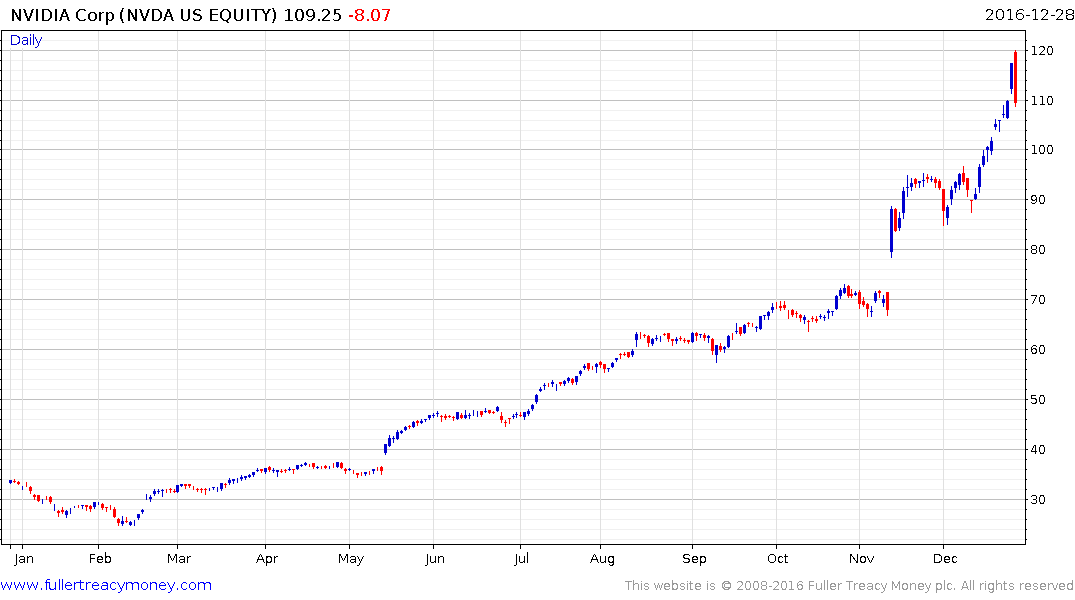Image resolution: width=1075 pixels, height=600 pixels.
Task: Select the Oct x-axis label
Action: [778, 559]
